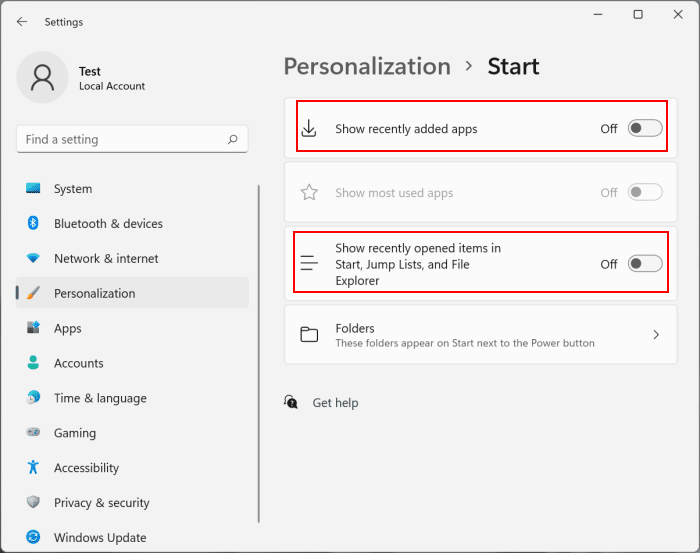The width and height of the screenshot is (700, 553).
Task: Click the Apps icon in sidebar
Action: tap(33, 328)
